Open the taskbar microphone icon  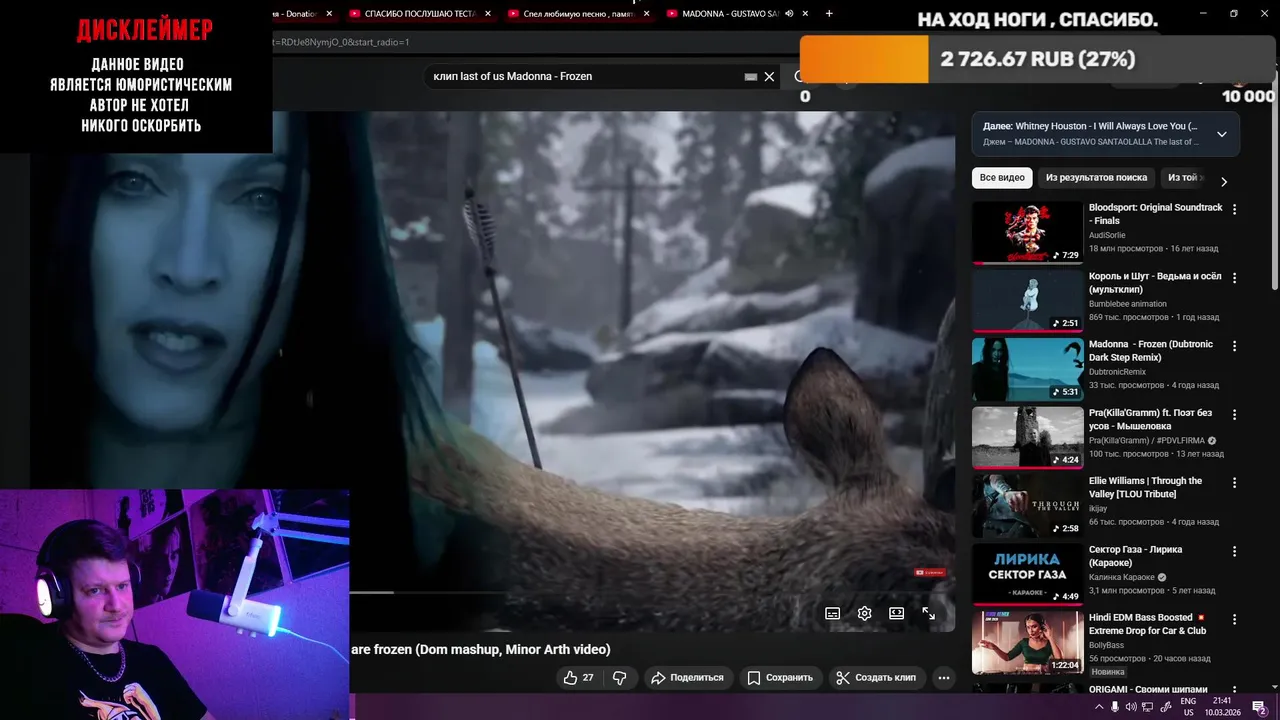point(1115,707)
